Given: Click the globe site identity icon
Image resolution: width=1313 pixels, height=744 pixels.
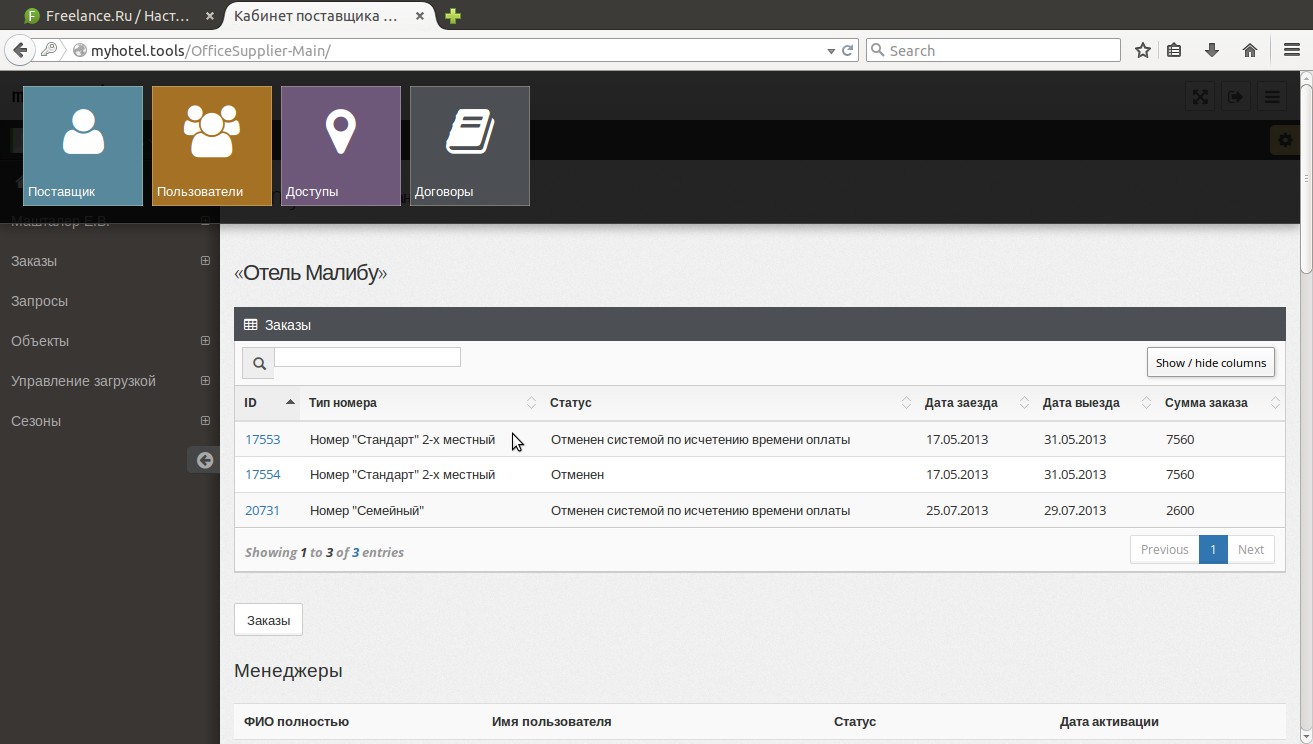Looking at the screenshot, I should [x=79, y=50].
